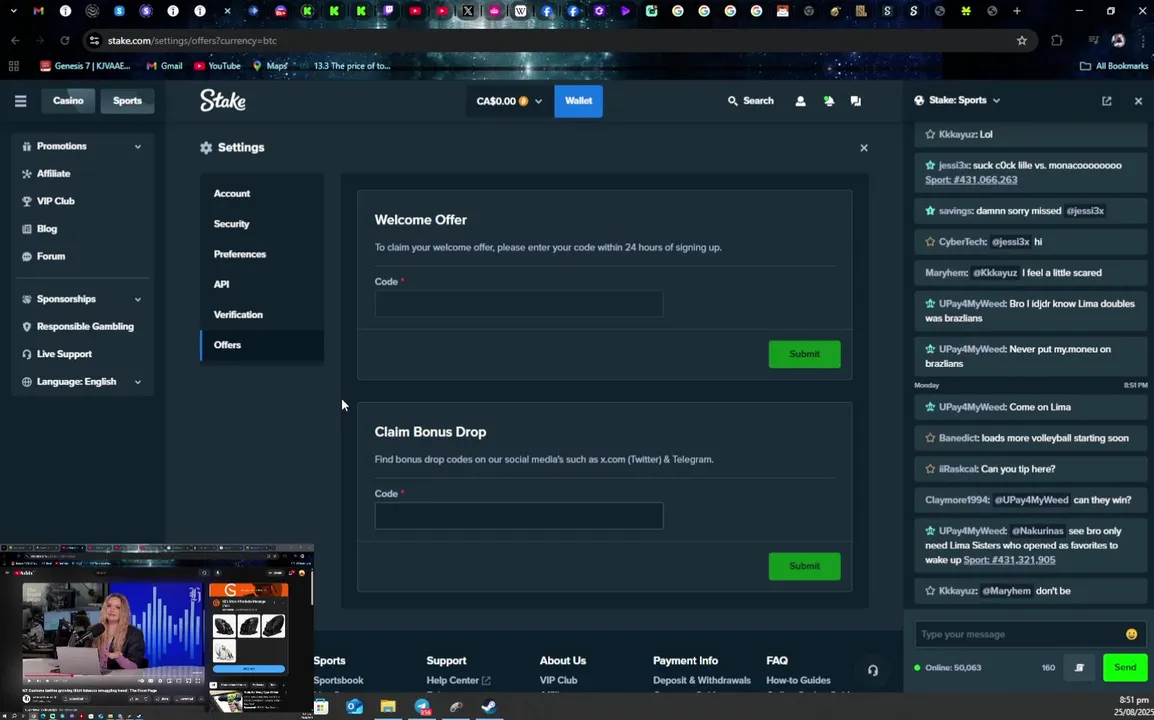Open VIP Club in the sidebar
Viewport: 1154px width, 720px height.
click(55, 201)
